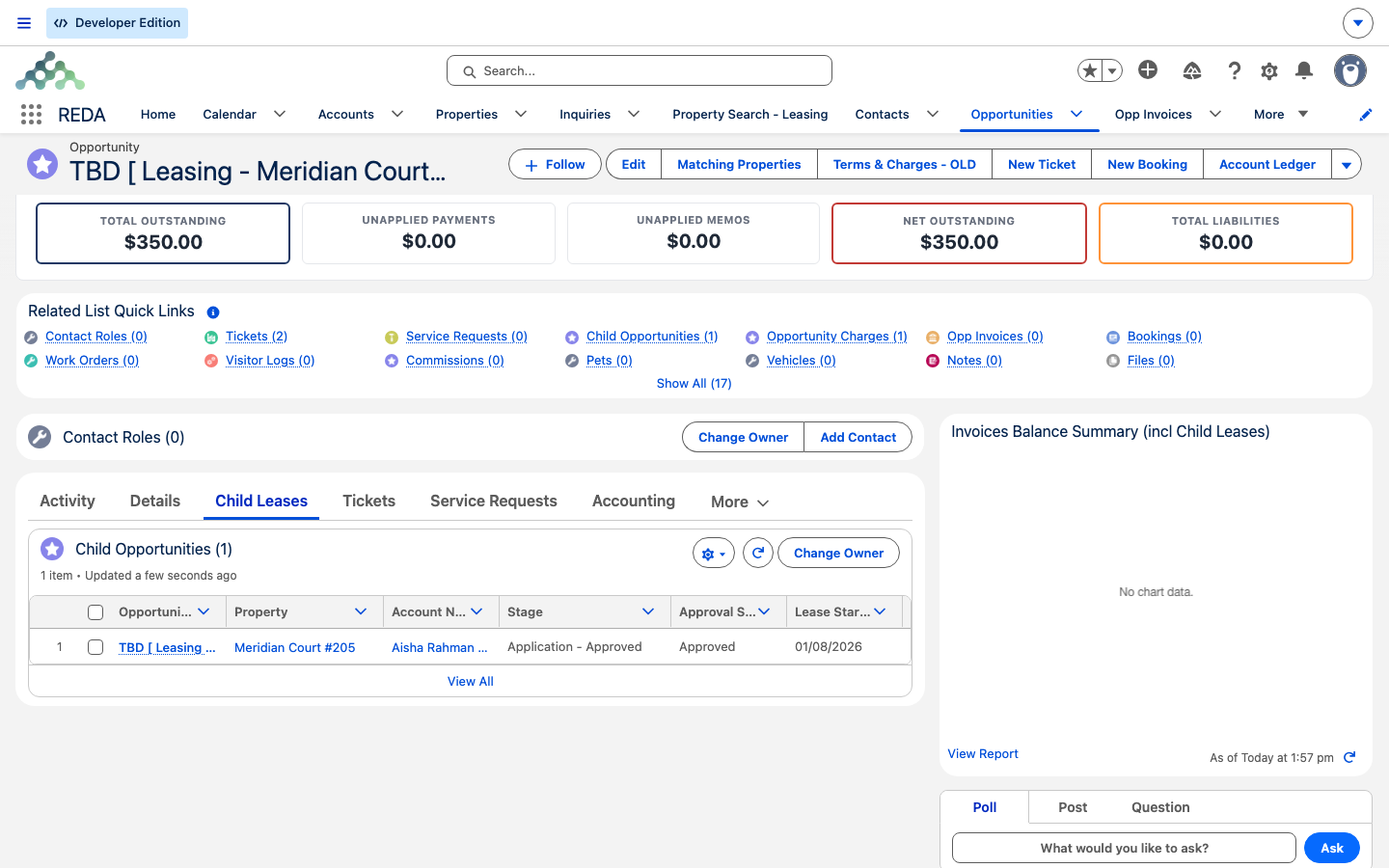Click the Matching Properties button
The width and height of the screenshot is (1389, 868).
pos(739,164)
